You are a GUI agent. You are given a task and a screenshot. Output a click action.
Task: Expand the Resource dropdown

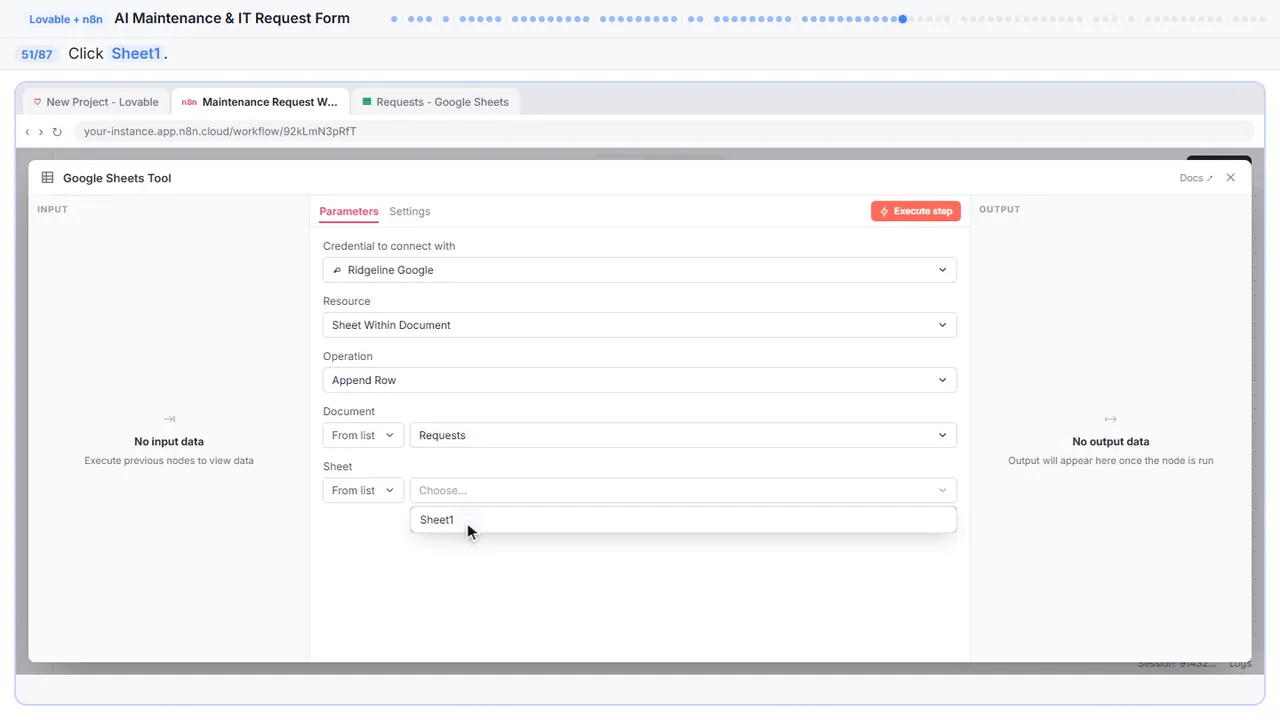point(640,325)
